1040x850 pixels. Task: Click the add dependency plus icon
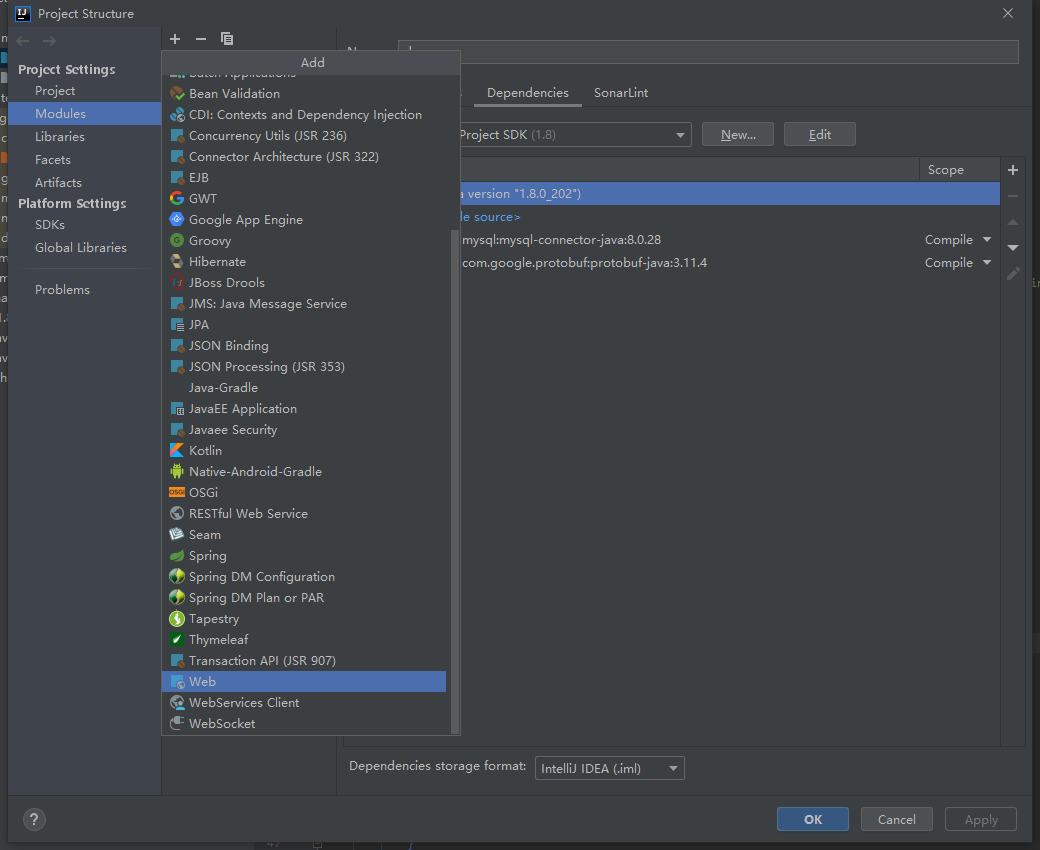(x=1013, y=170)
